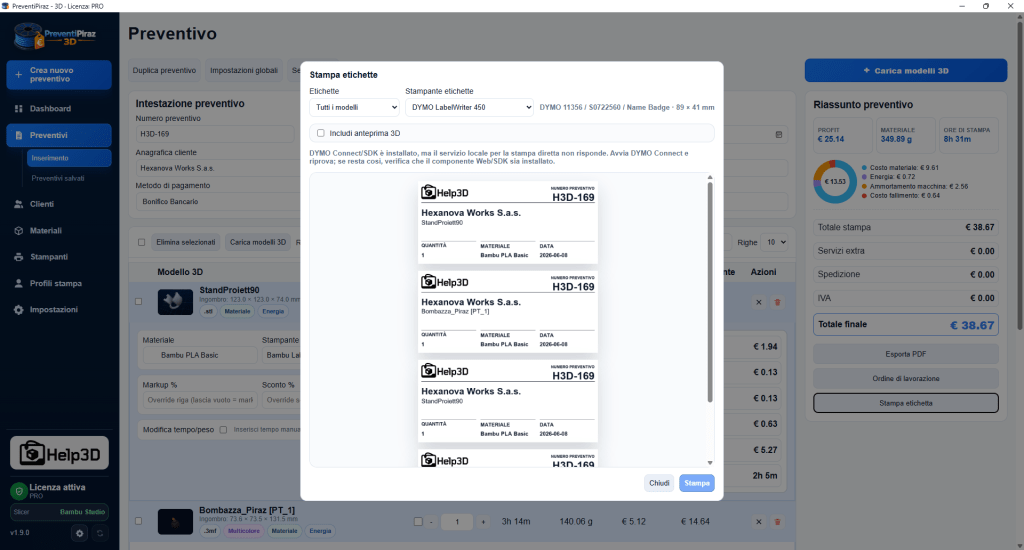Open the Stampante dropdown showing Bambu La
Viewport: 1024px width, 550px height.
(x=281, y=355)
